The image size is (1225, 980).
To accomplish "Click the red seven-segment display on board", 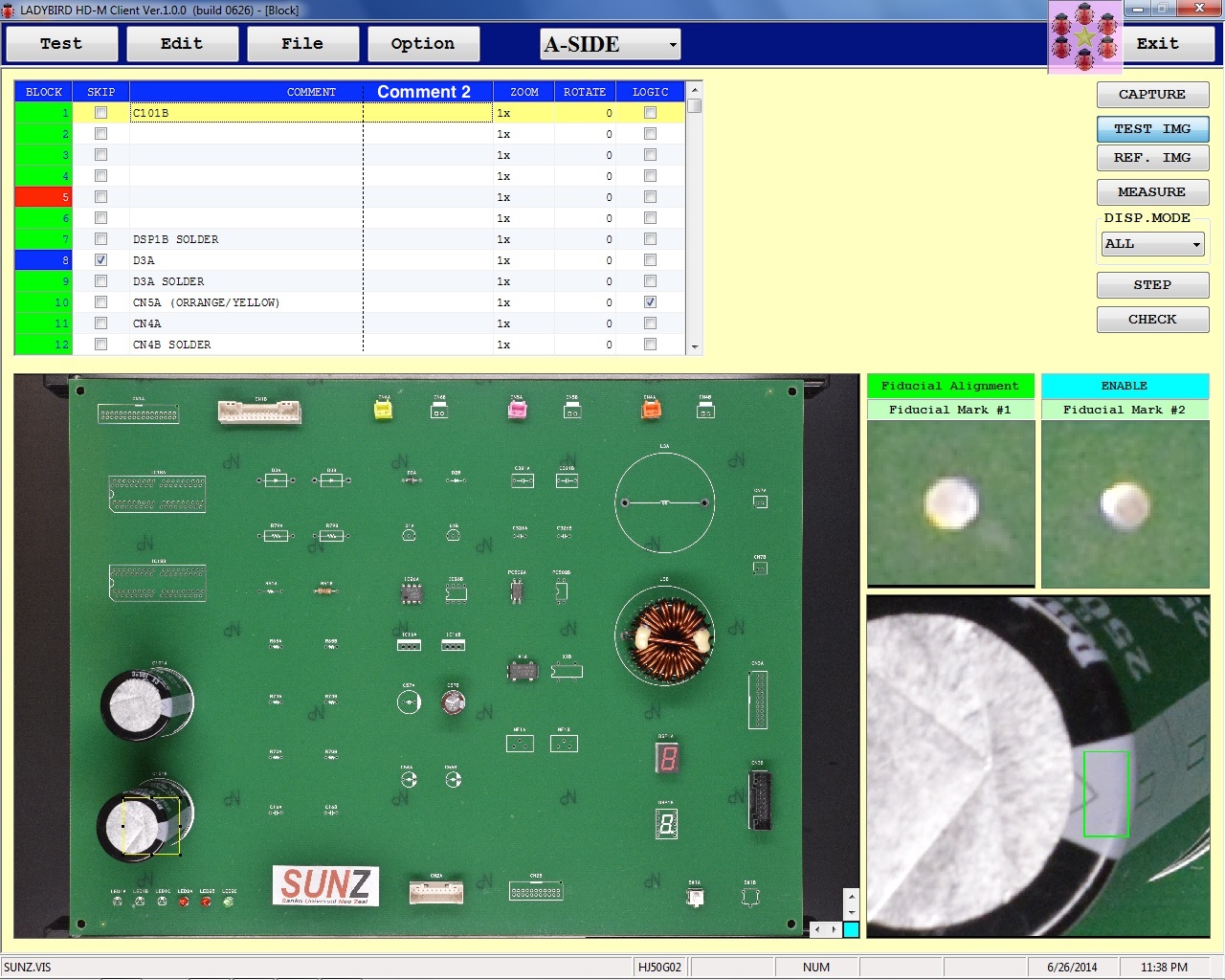I will click(x=667, y=759).
